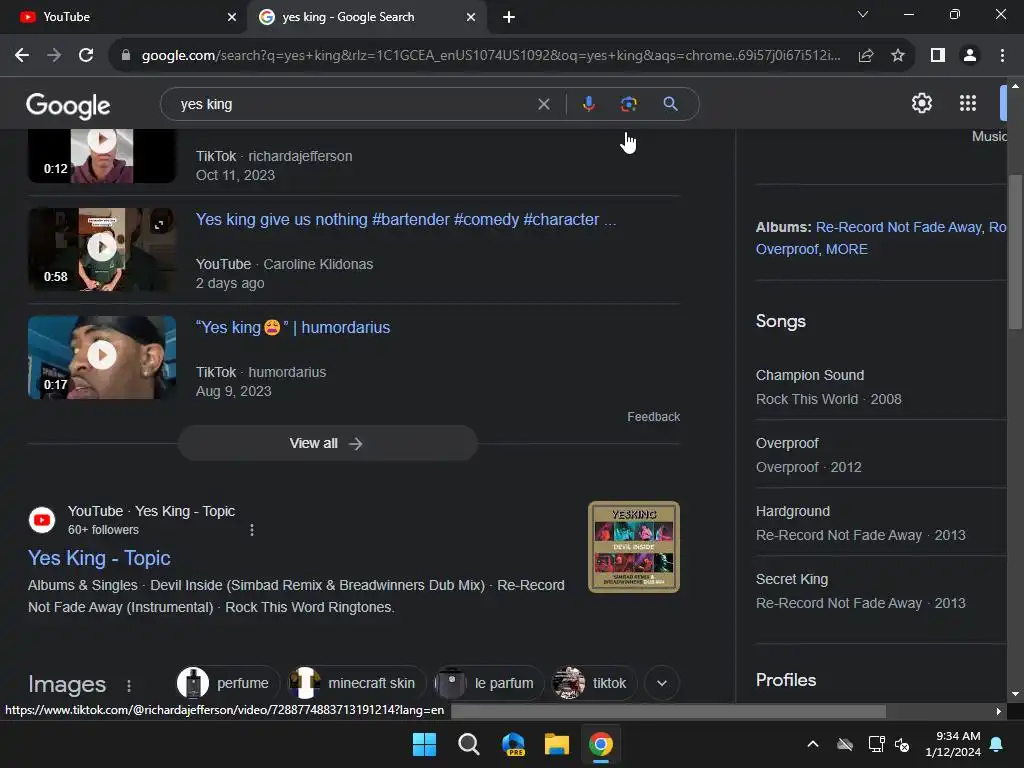Open the Google apps grid
Screen dimensions: 1024x768
pos(968,103)
